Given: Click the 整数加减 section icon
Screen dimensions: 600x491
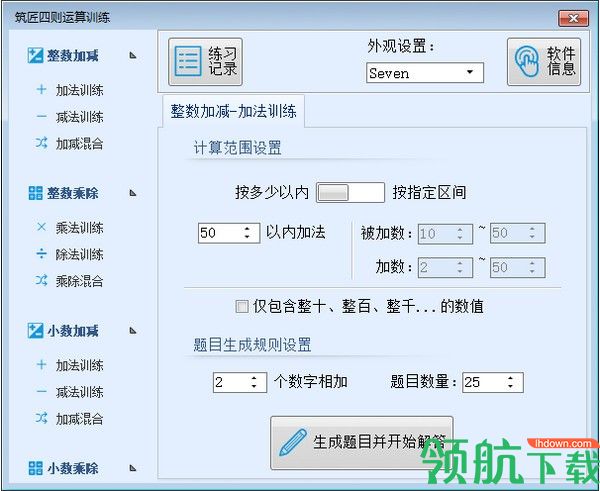Looking at the screenshot, I should coord(35,55).
